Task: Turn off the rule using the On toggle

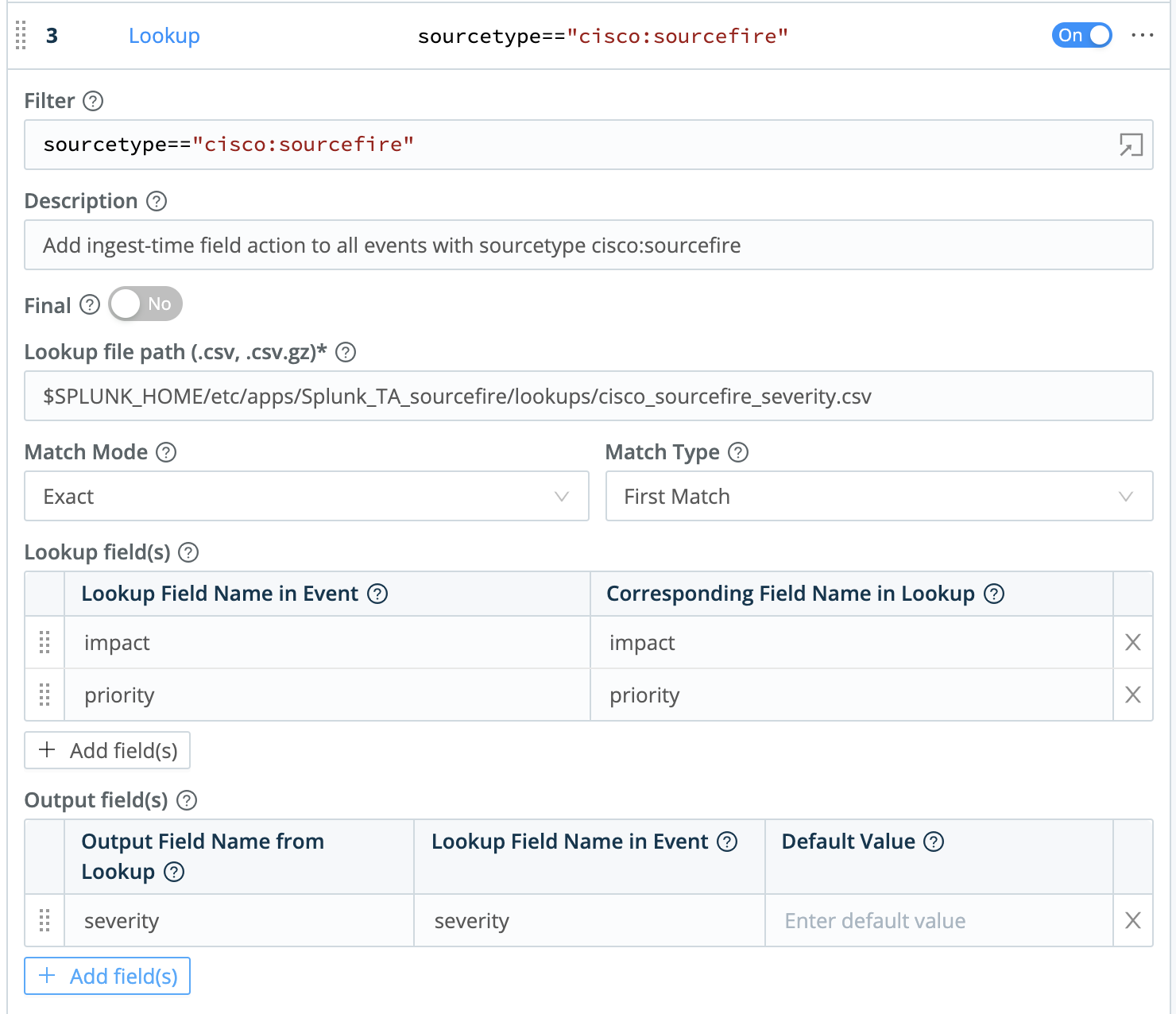Action: (1081, 35)
